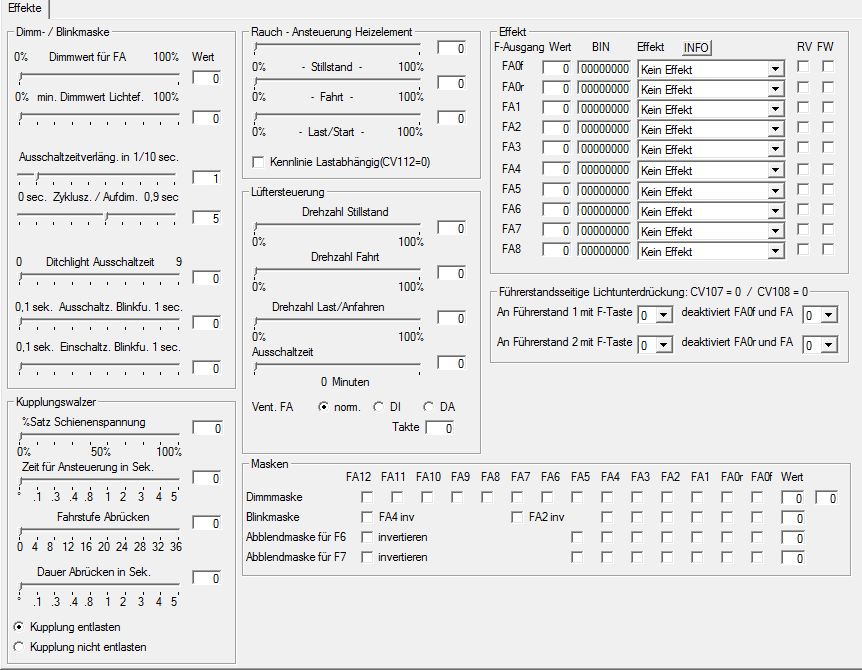This screenshot has width=862, height=670.
Task: Enable the FA2 inv checkbox in Blinkmaske
Action: tap(517, 517)
